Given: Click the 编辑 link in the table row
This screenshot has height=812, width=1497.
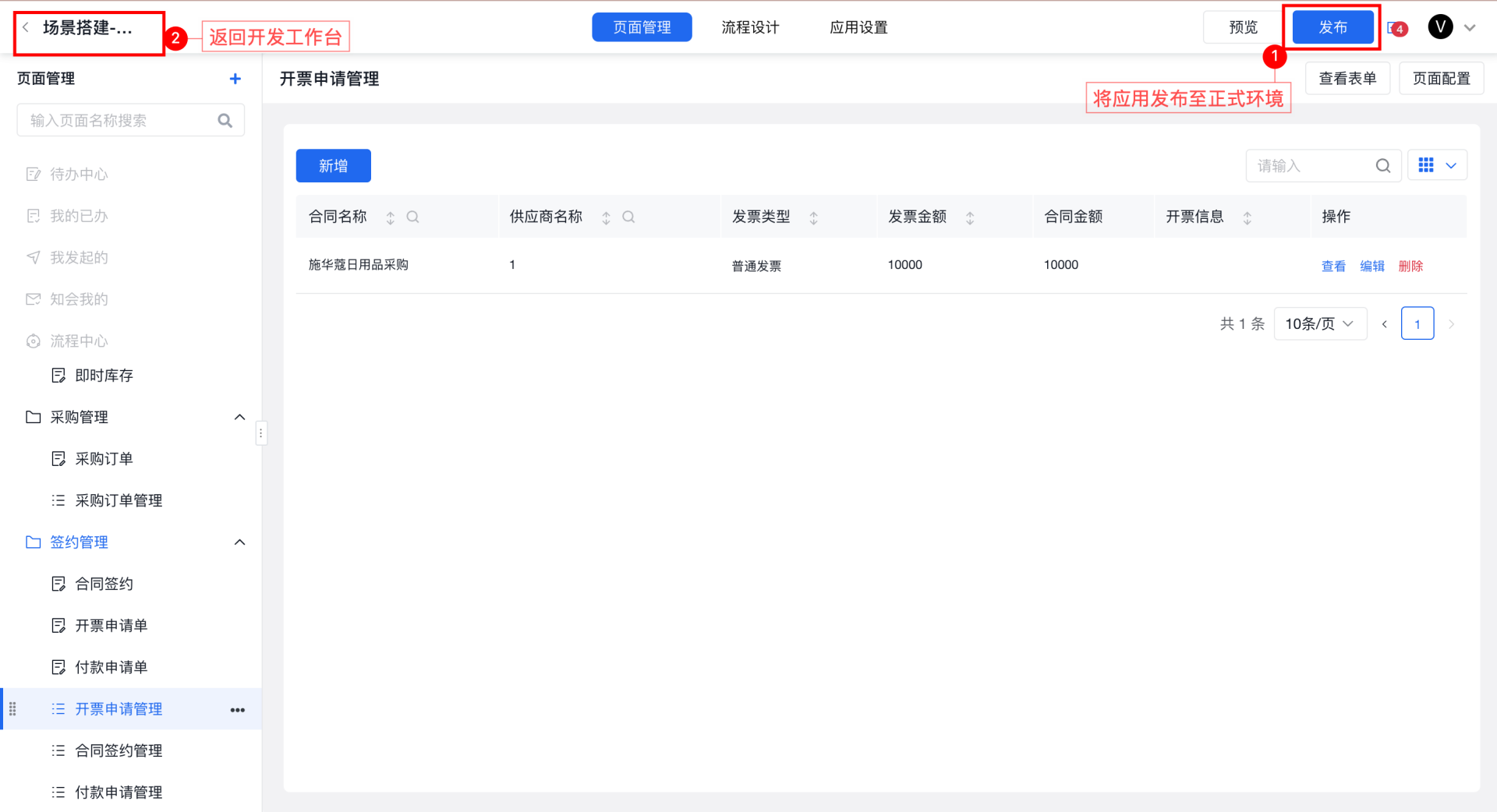Looking at the screenshot, I should tap(1371, 267).
